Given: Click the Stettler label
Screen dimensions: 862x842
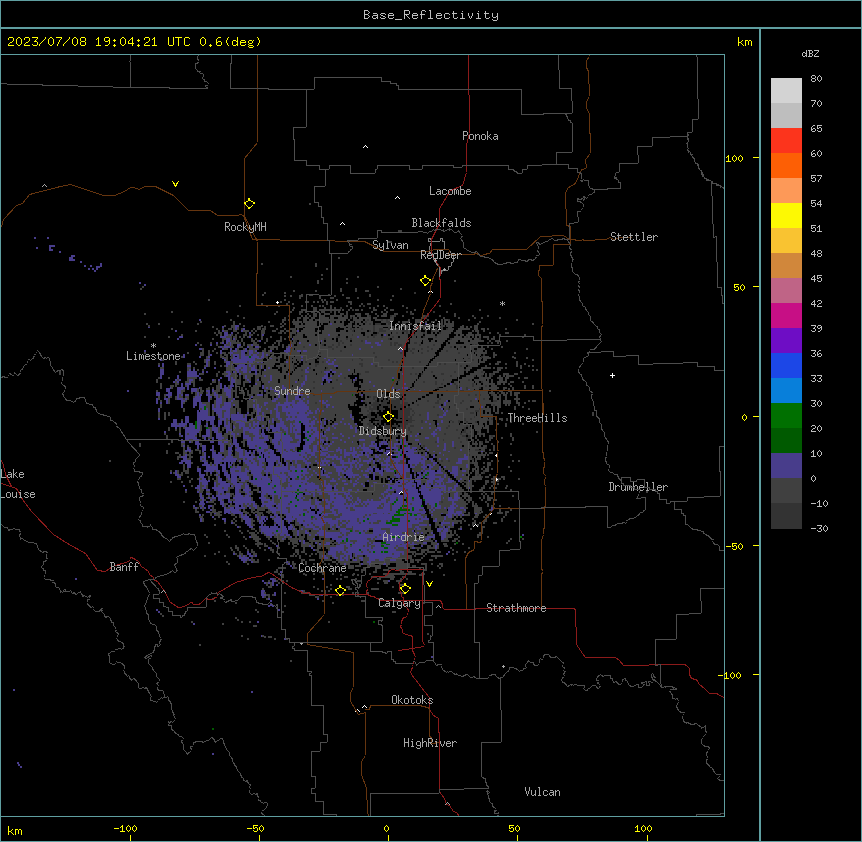Looking at the screenshot, I should [x=634, y=237].
